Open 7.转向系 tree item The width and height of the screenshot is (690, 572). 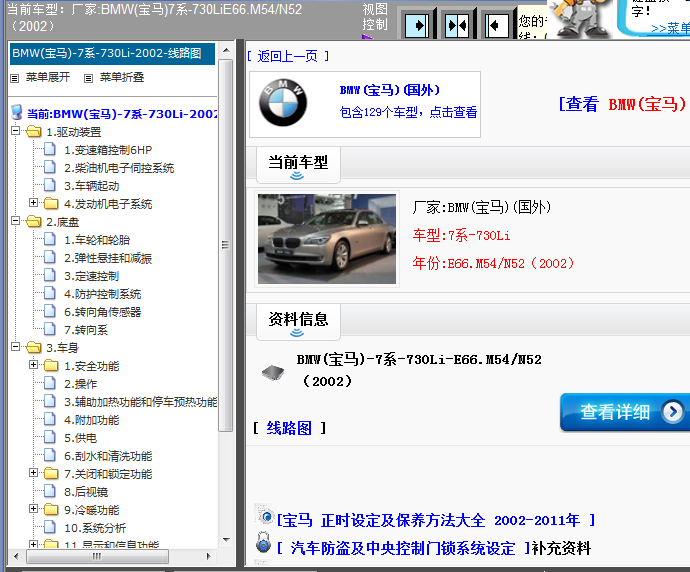[x=86, y=330]
